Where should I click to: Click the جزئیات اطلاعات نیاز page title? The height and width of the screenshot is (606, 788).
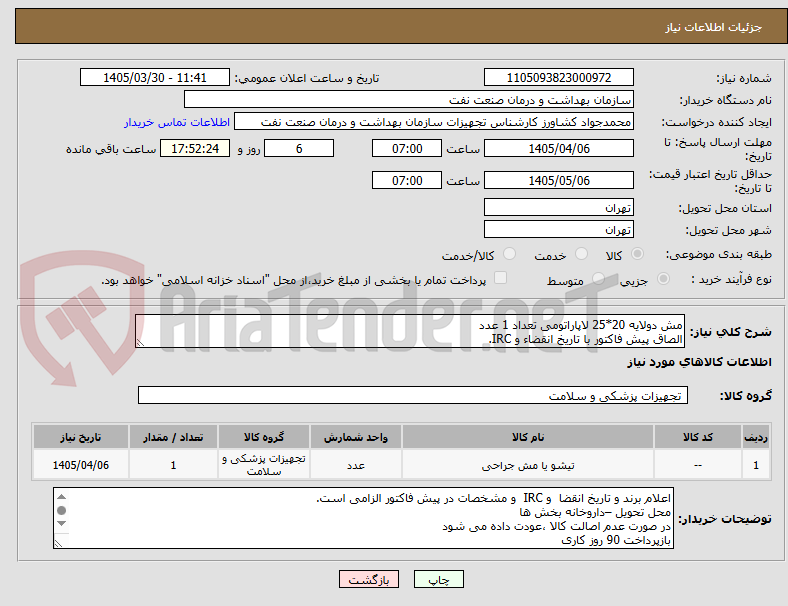(x=714, y=27)
